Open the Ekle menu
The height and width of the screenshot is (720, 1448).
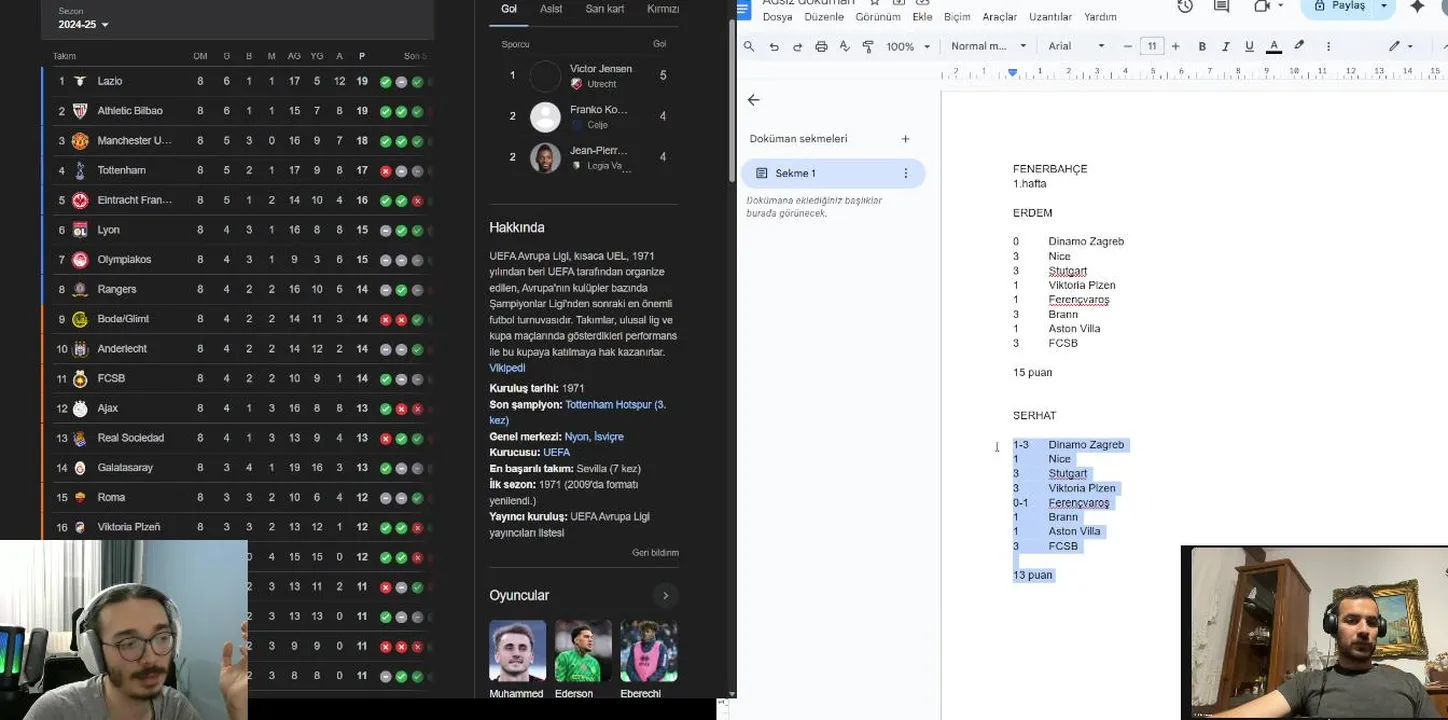(x=922, y=17)
